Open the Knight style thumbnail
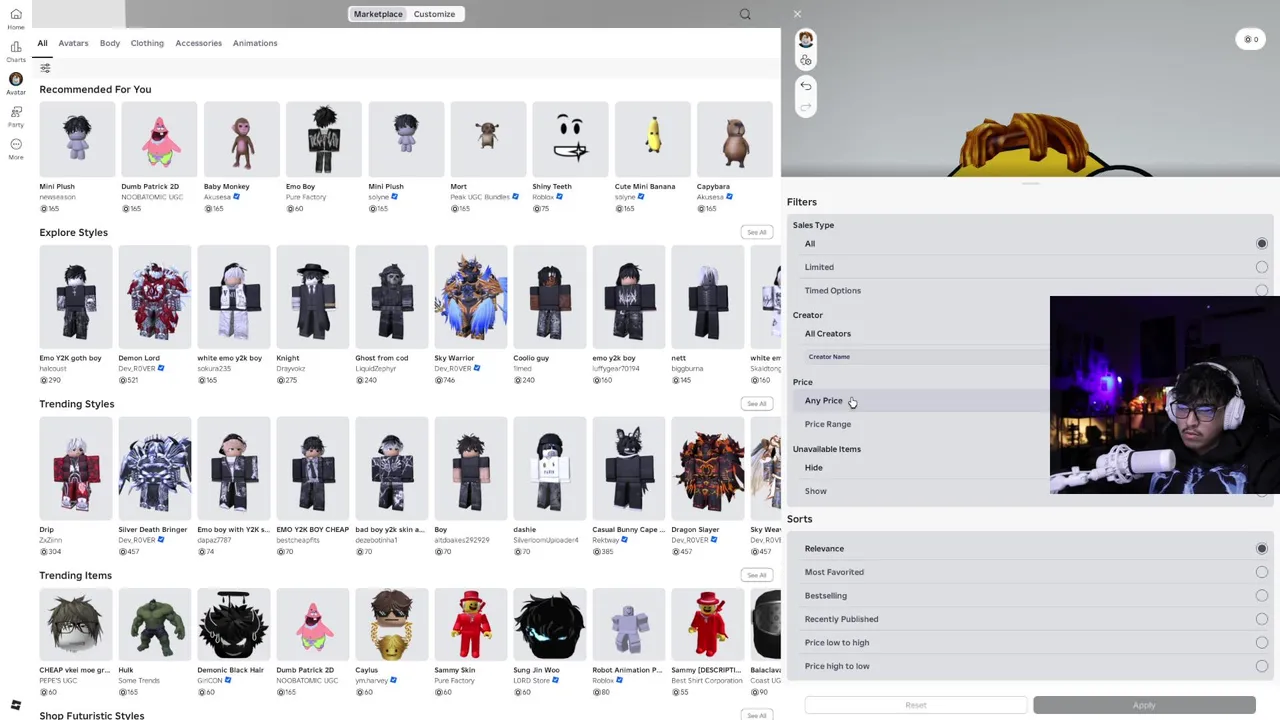This screenshot has height=720, width=1280. [312, 298]
